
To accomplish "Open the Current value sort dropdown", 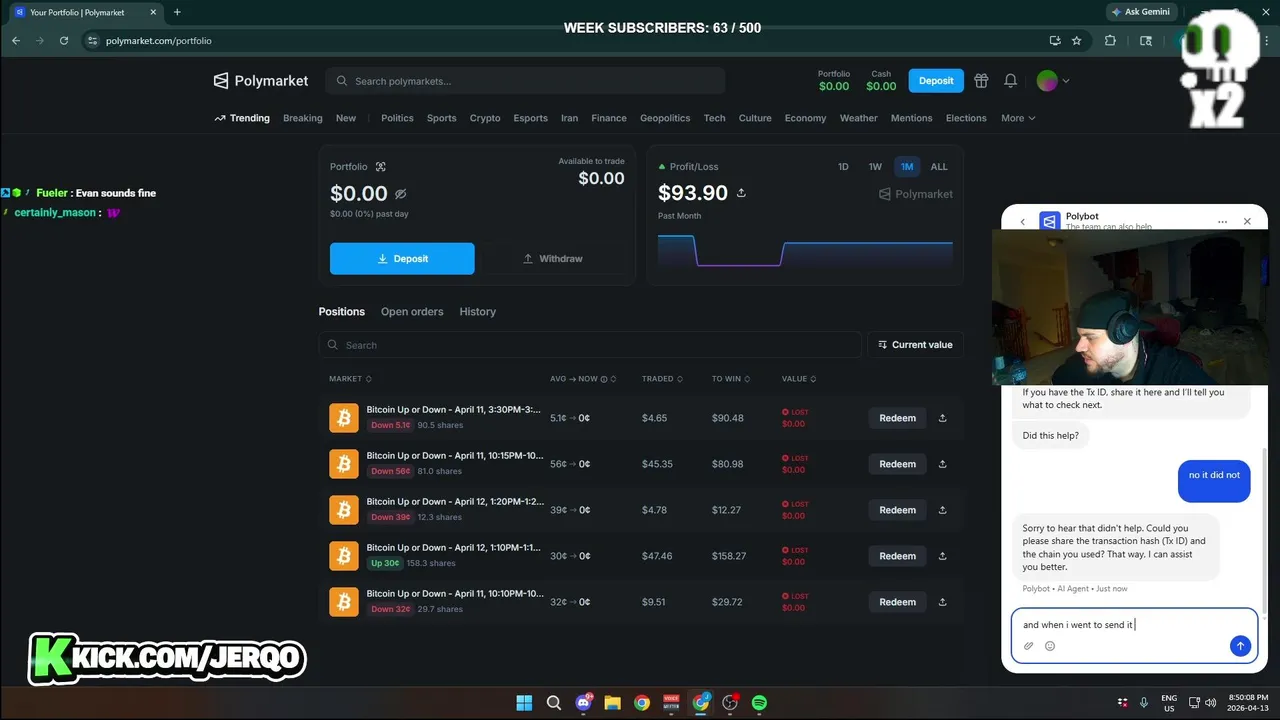I will click(x=915, y=345).
